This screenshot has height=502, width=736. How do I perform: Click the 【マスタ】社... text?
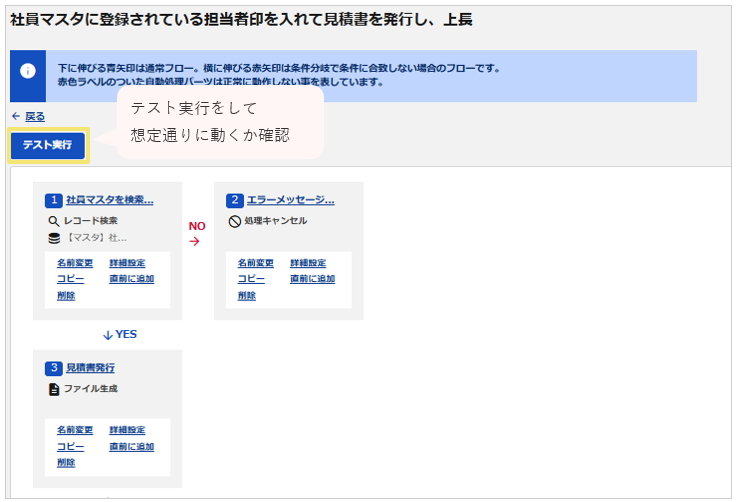coord(96,238)
